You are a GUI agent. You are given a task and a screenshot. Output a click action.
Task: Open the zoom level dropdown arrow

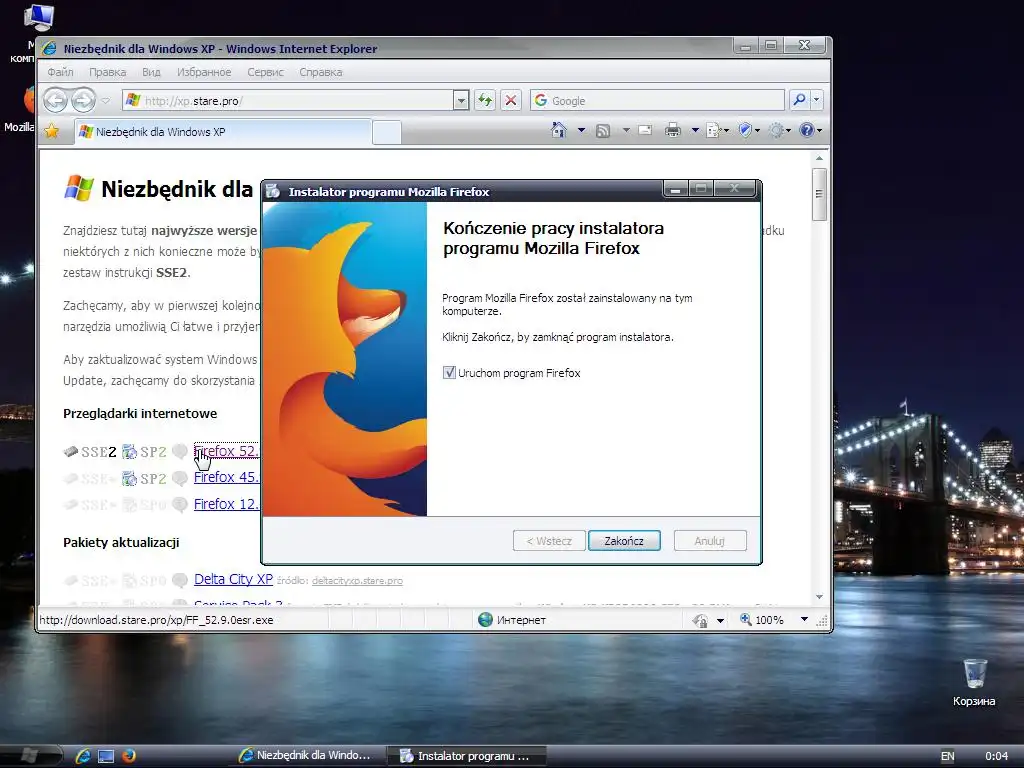pyautogui.click(x=804, y=620)
